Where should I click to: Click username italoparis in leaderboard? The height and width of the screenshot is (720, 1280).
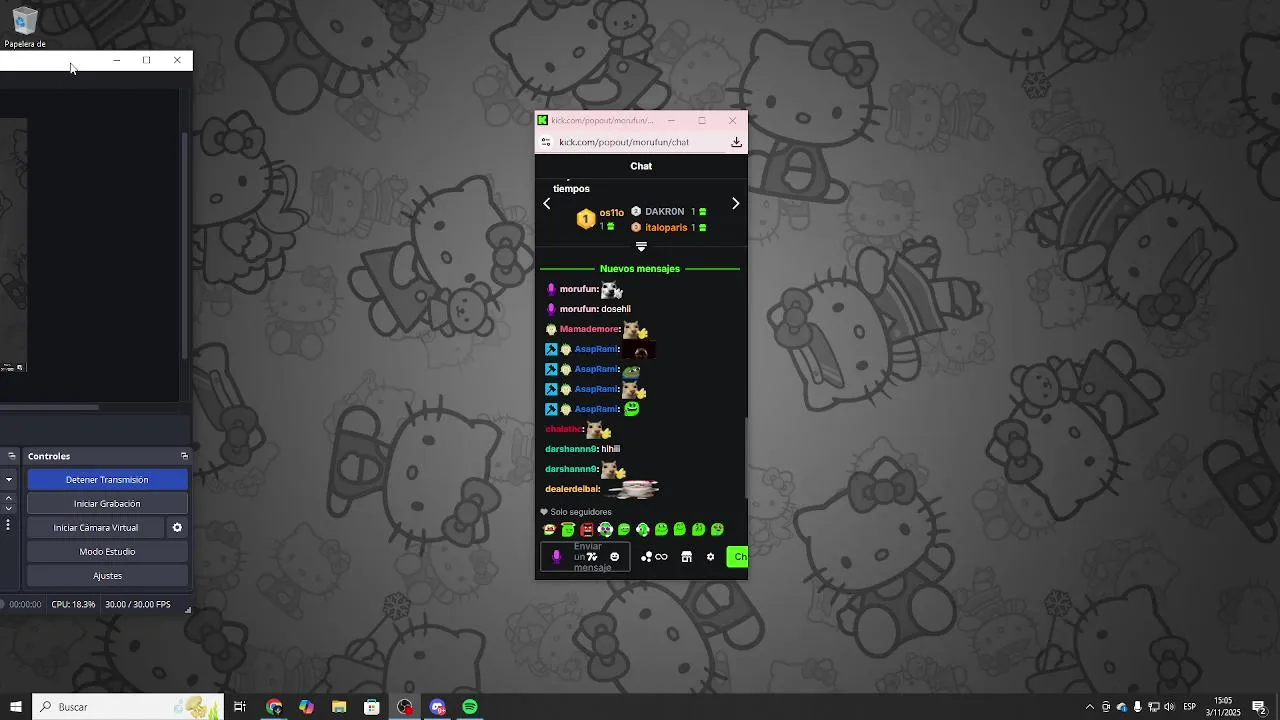pos(666,228)
